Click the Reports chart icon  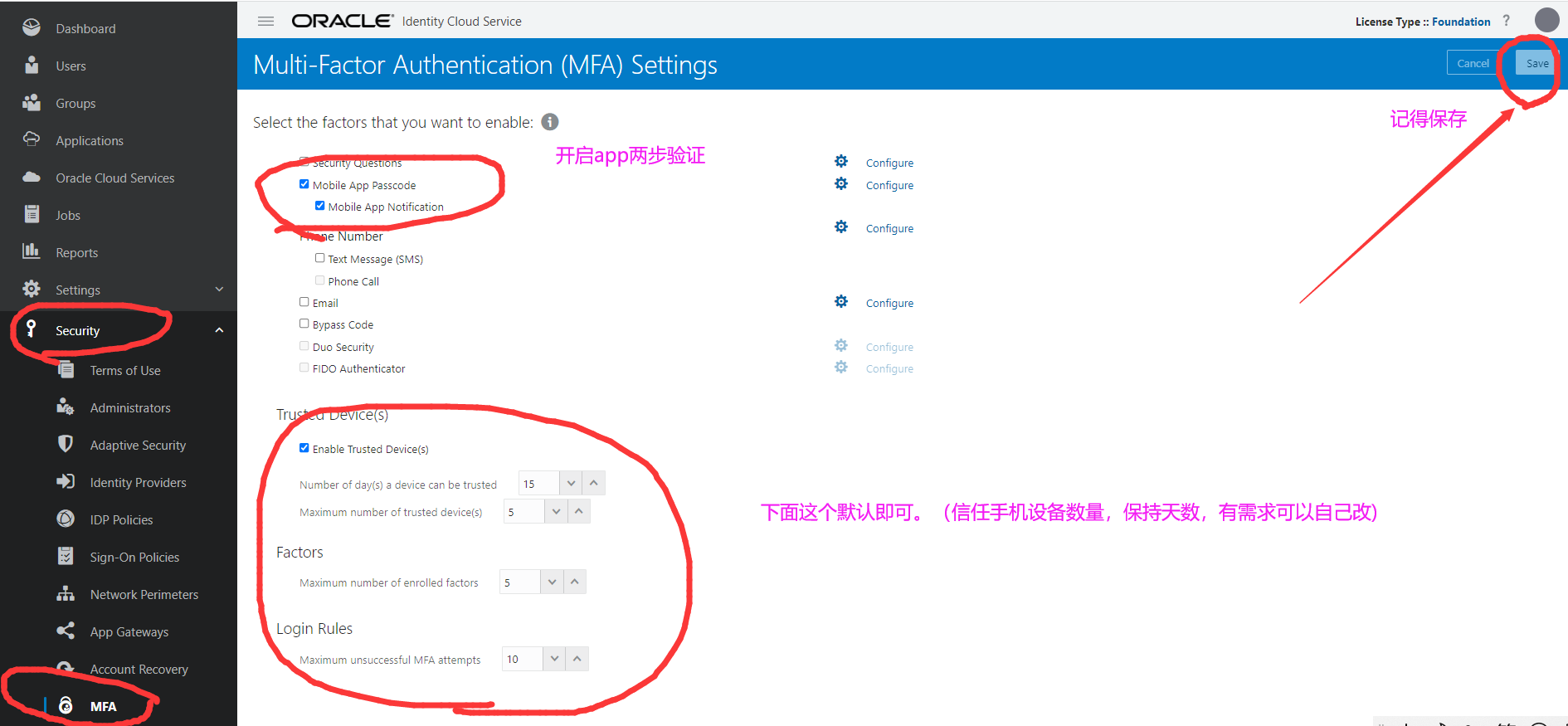(32, 251)
